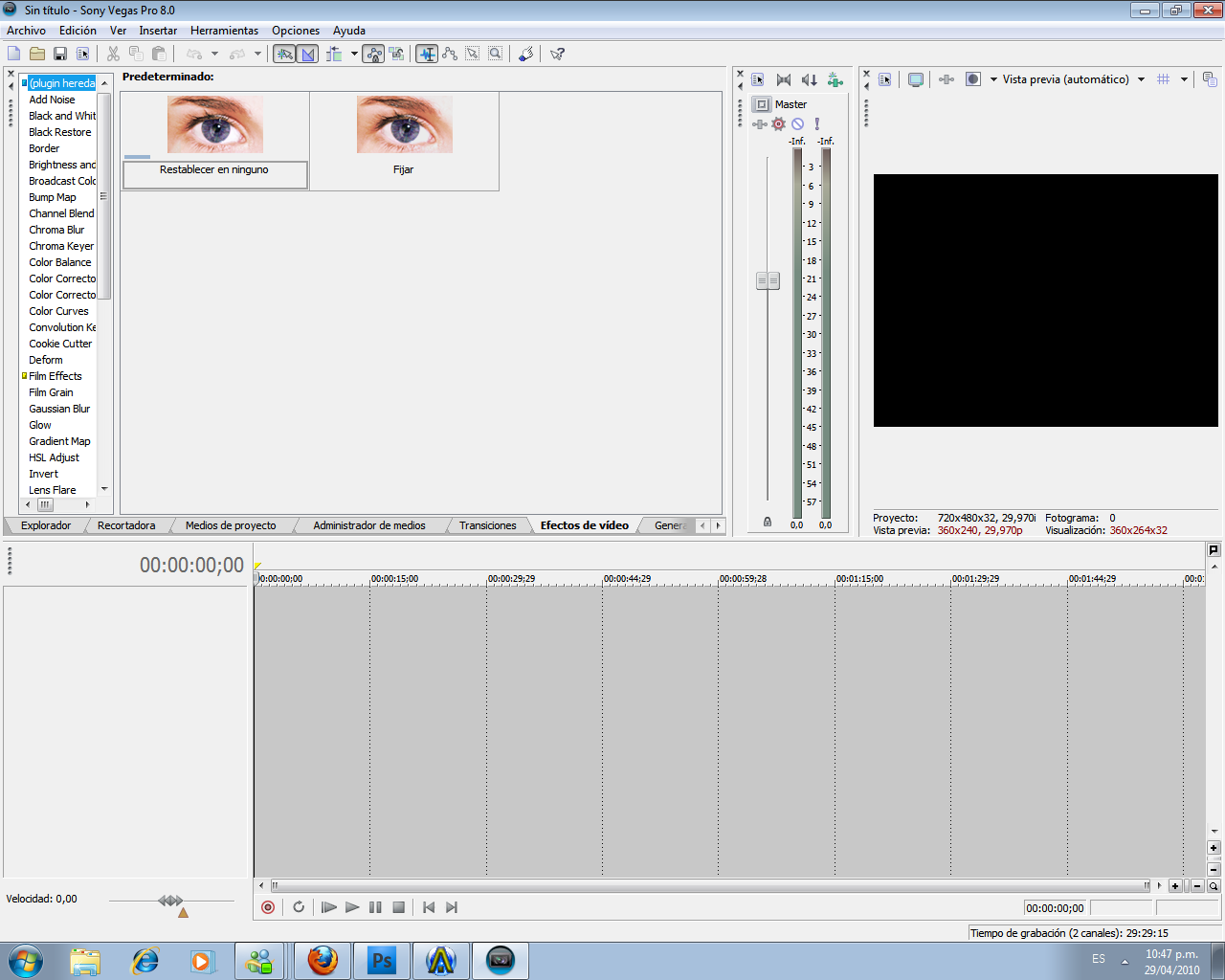Open the Opciones menu

point(295,30)
